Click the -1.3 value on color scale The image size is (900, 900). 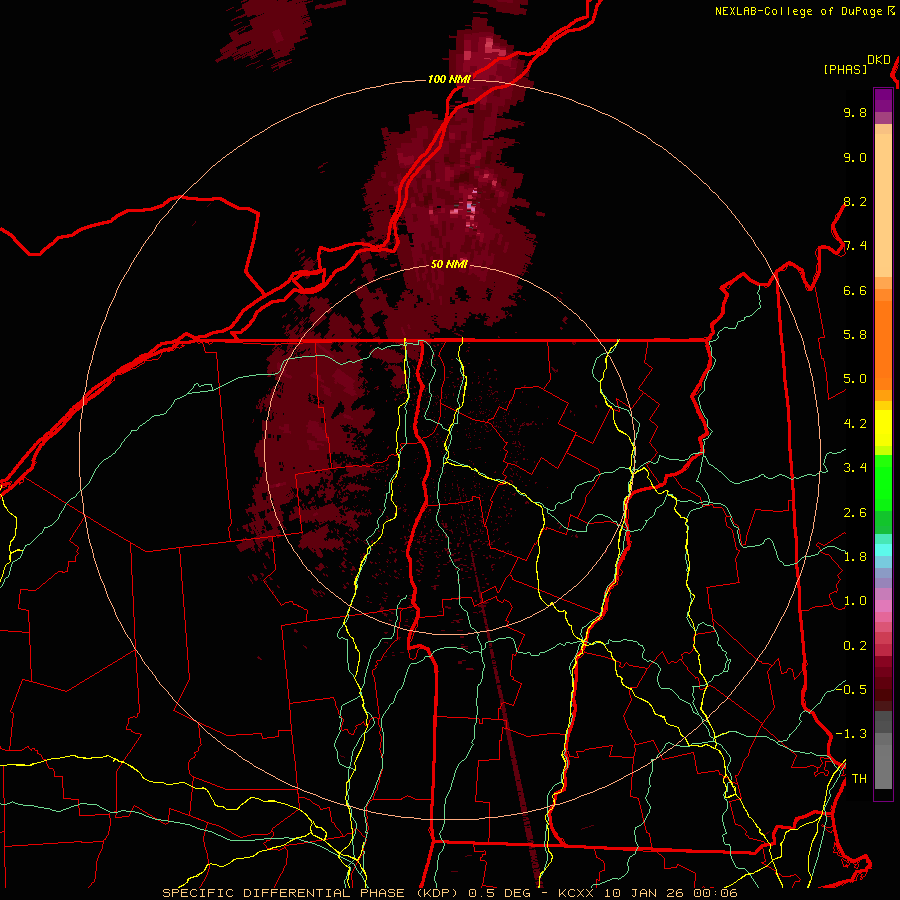(x=851, y=734)
